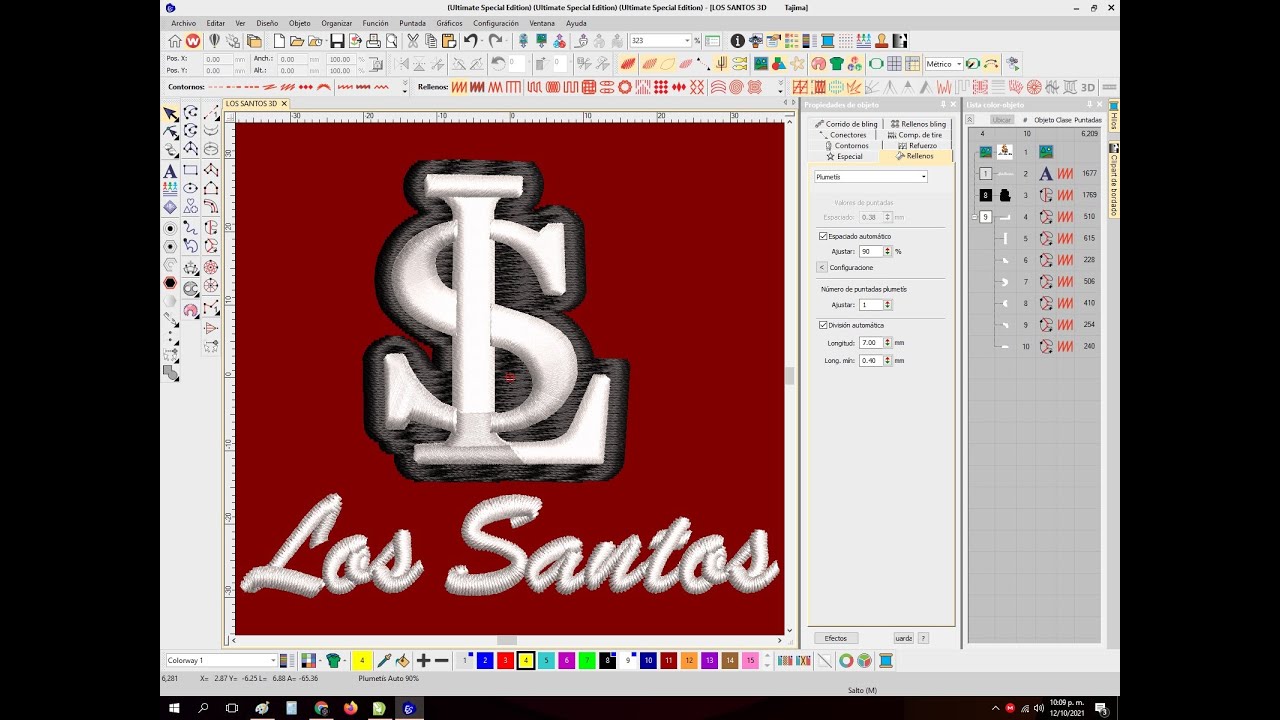The width and height of the screenshot is (1280, 720).
Task: Click the Ajustar plumetís stitch count field
Action: pyautogui.click(x=870, y=305)
